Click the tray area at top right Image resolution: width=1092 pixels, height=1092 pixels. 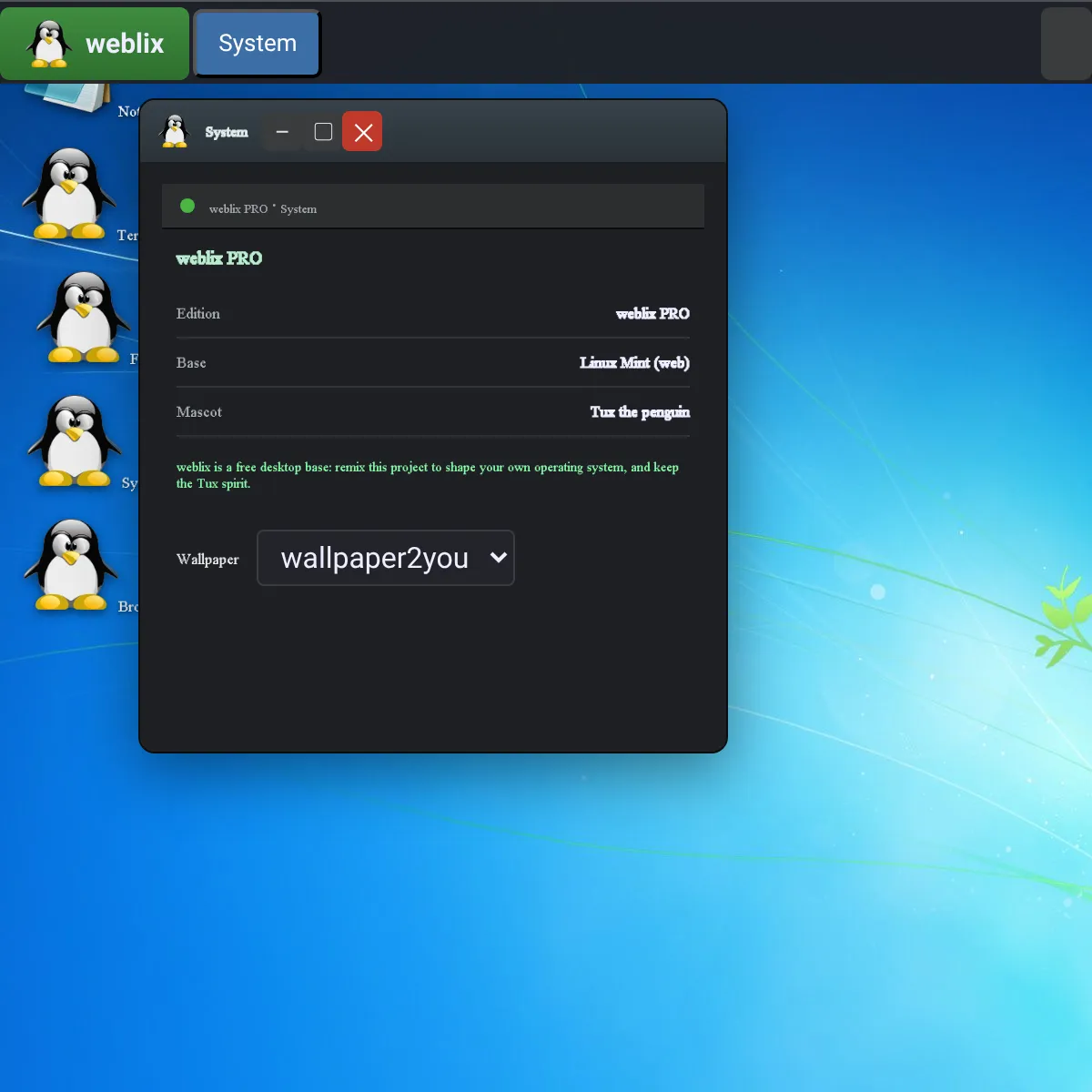click(1067, 44)
